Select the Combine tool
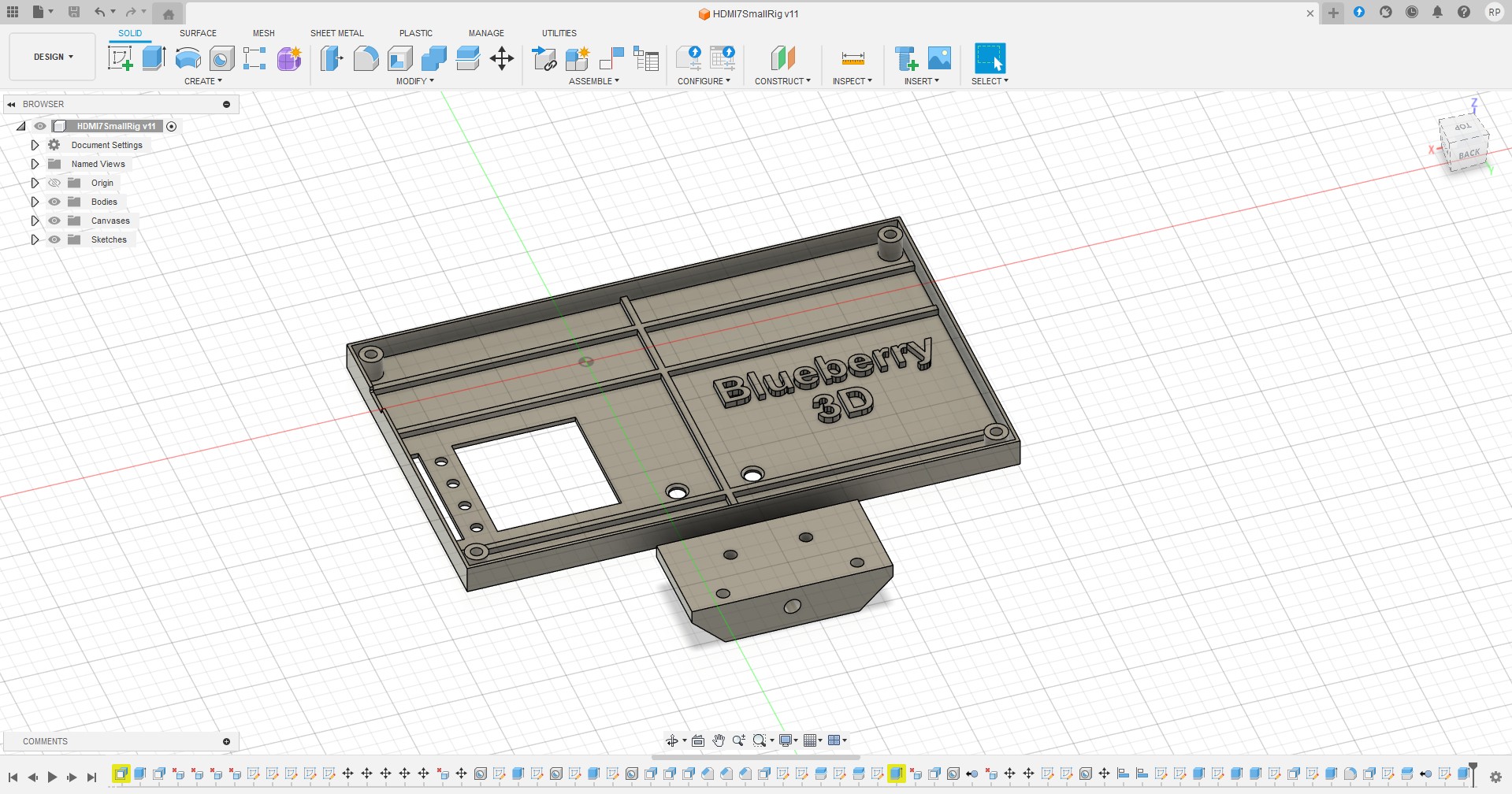This screenshot has height=794, width=1512. coord(434,58)
